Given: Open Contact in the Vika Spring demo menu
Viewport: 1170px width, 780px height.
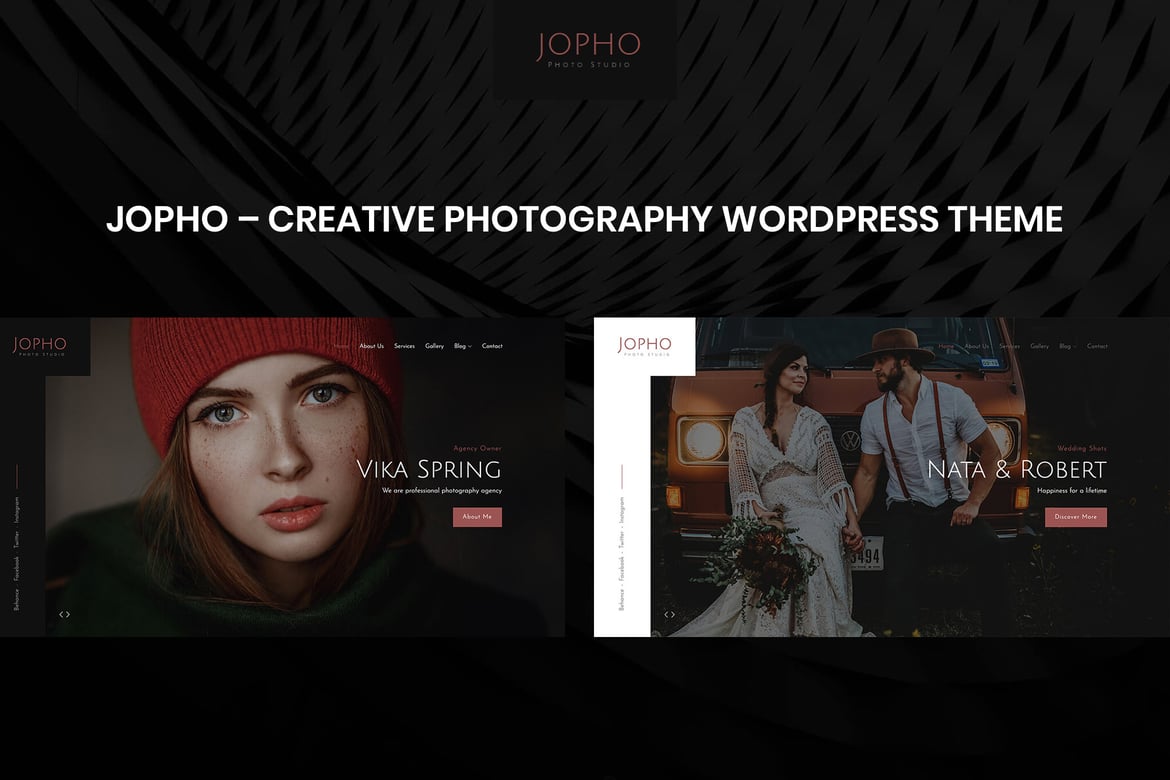Looking at the screenshot, I should point(492,346).
